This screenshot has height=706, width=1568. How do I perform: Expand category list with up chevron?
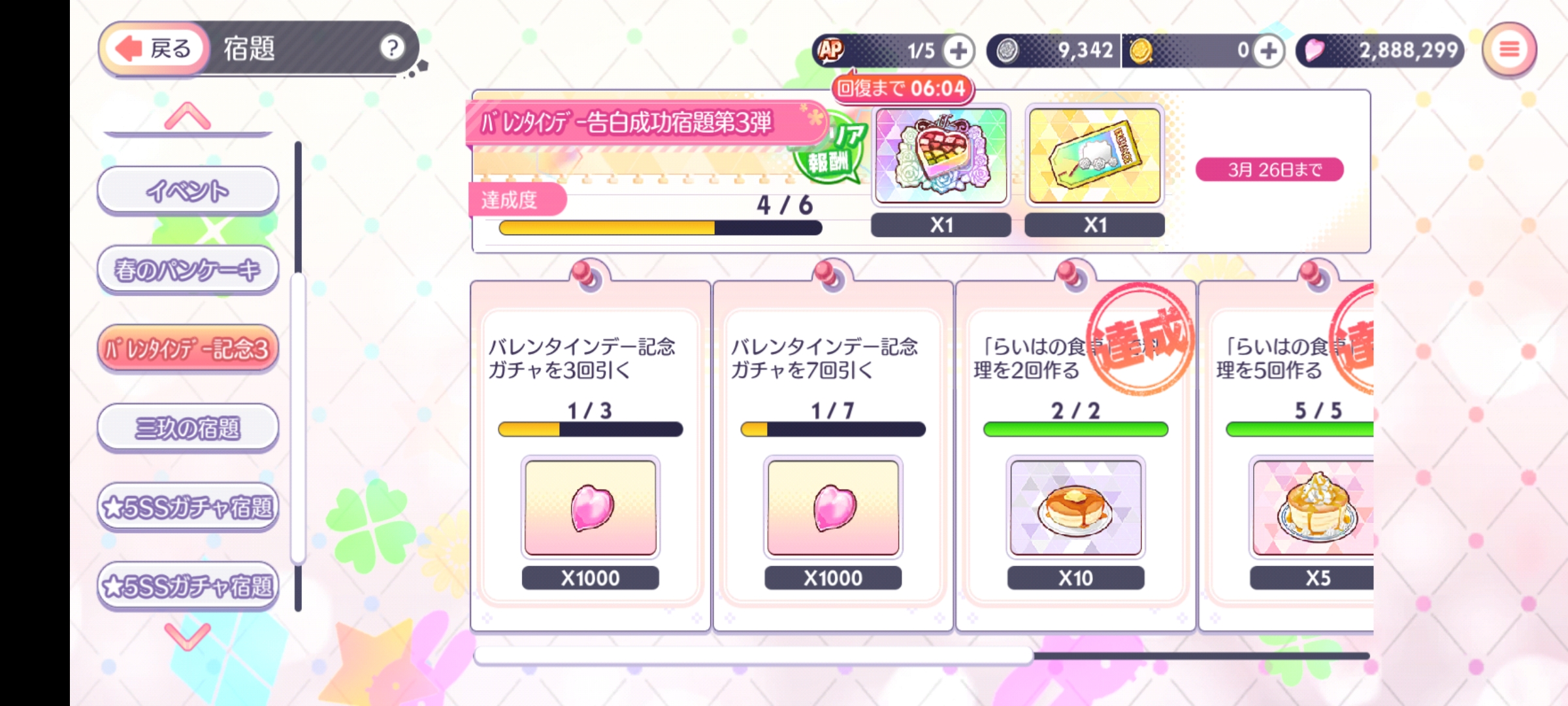coord(188,116)
